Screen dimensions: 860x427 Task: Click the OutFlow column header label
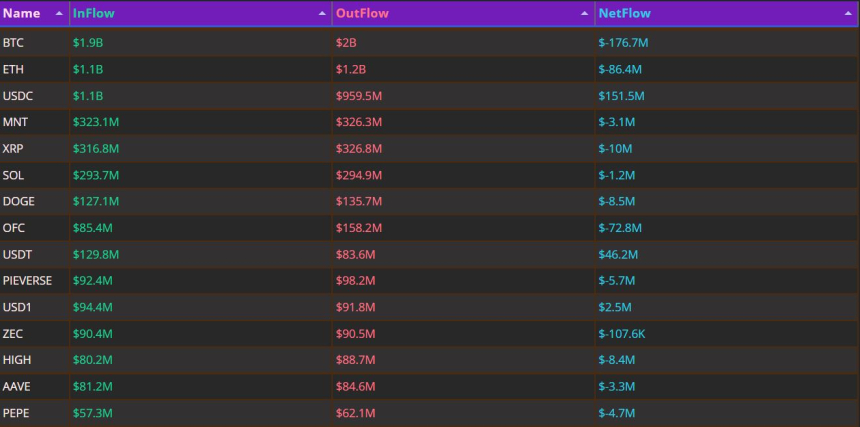click(x=362, y=14)
